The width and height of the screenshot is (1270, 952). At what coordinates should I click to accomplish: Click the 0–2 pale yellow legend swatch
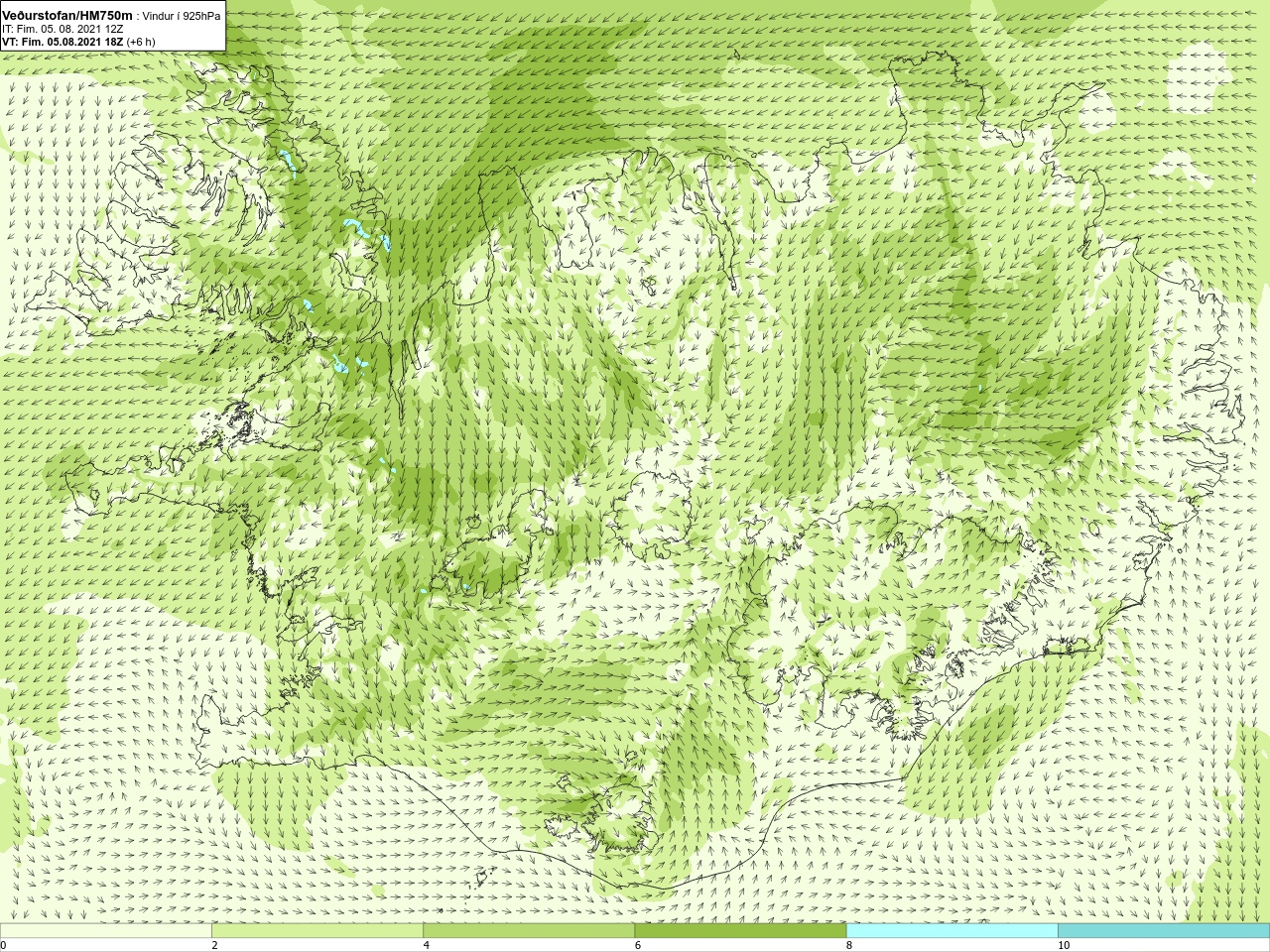[x=105, y=931]
